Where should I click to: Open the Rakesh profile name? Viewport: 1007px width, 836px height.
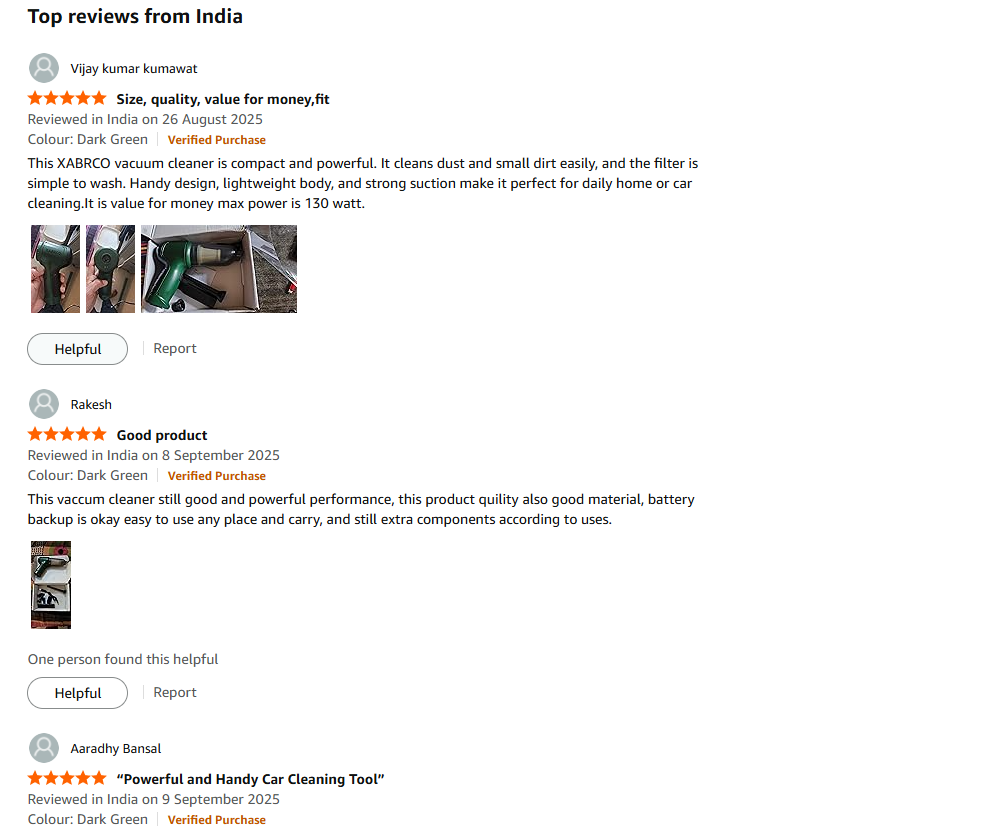click(x=91, y=405)
